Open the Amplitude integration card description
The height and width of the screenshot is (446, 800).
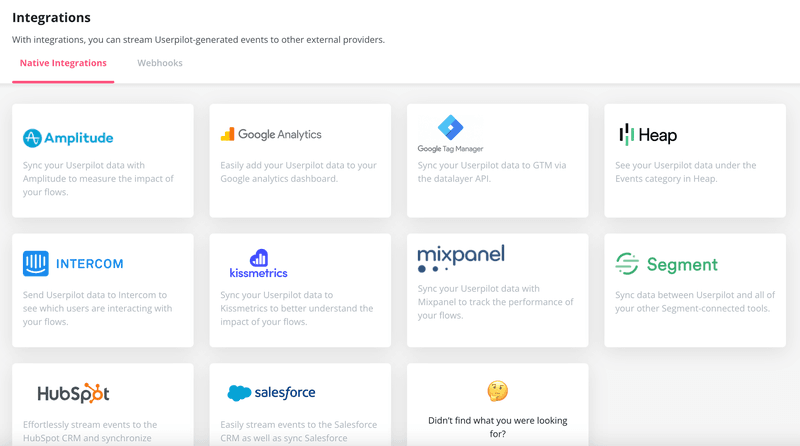98,178
